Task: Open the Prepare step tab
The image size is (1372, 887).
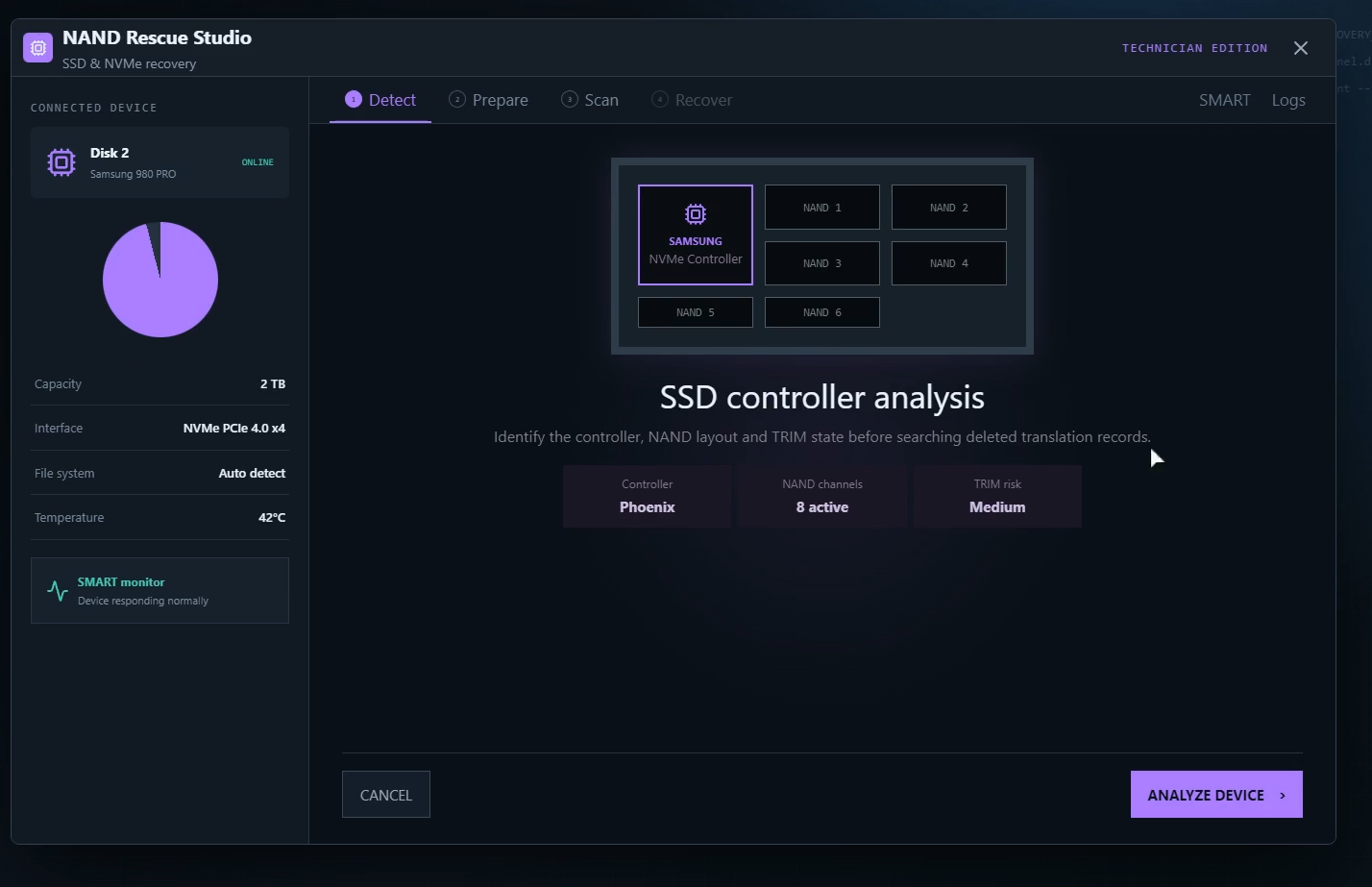Action: click(x=488, y=100)
